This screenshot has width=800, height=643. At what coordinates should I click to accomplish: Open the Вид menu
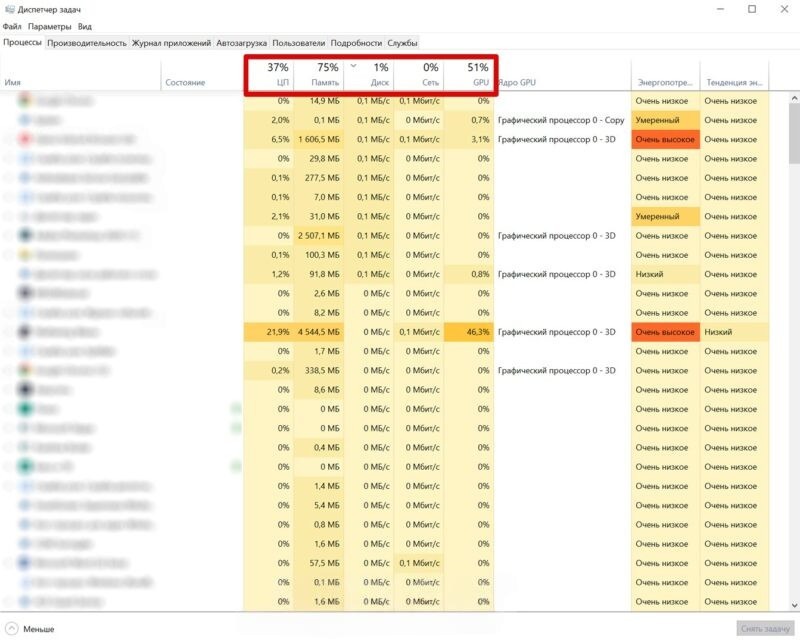(x=85, y=26)
